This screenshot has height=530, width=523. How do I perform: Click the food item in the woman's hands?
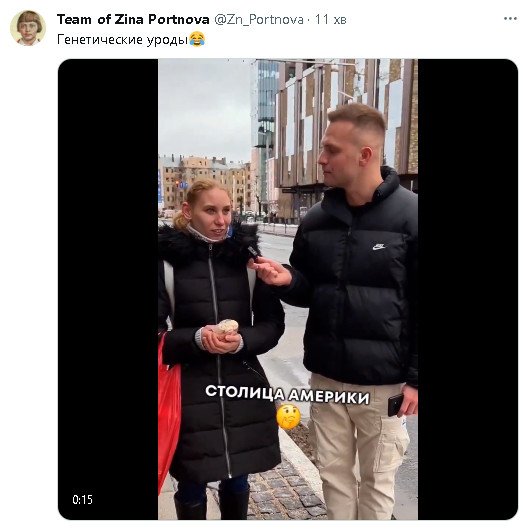[227, 327]
